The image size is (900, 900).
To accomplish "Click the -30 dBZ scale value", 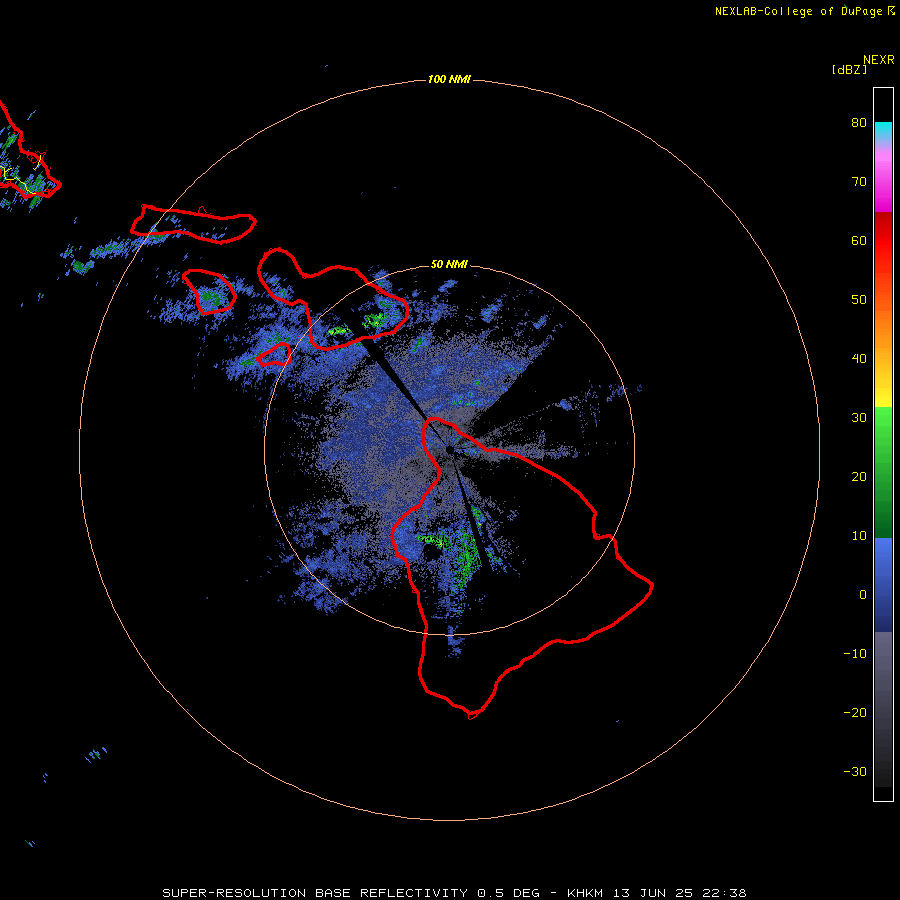I will 855,773.
